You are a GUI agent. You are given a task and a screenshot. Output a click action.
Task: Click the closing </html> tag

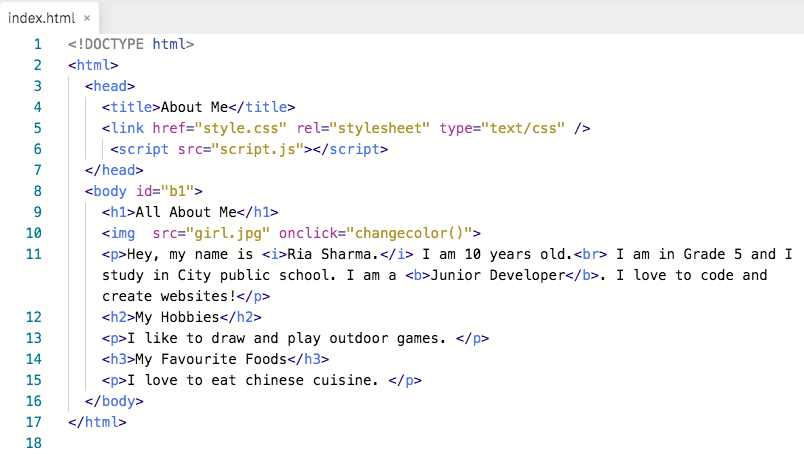(x=97, y=423)
